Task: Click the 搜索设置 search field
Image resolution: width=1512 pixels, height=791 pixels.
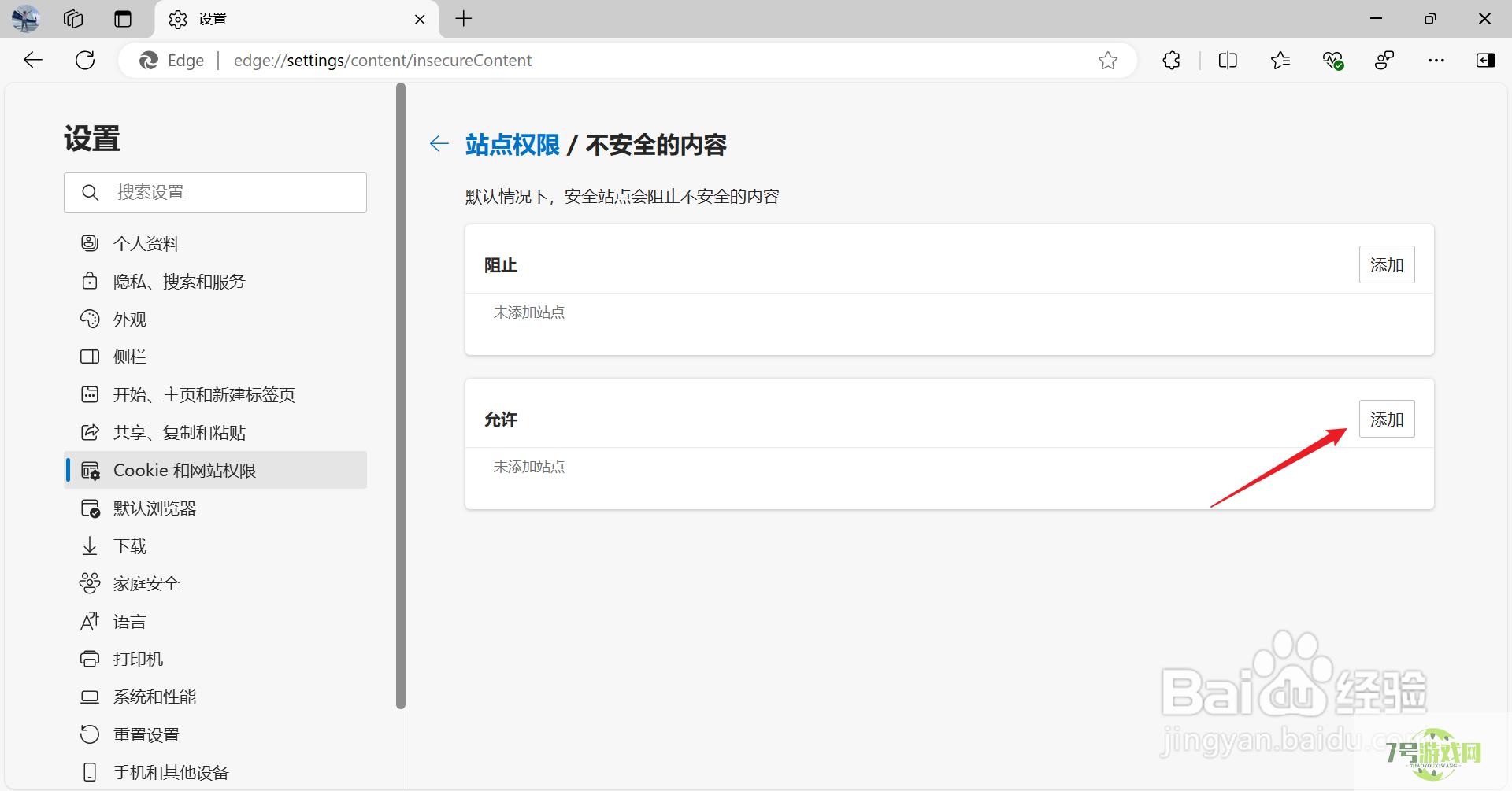Action: point(215,192)
